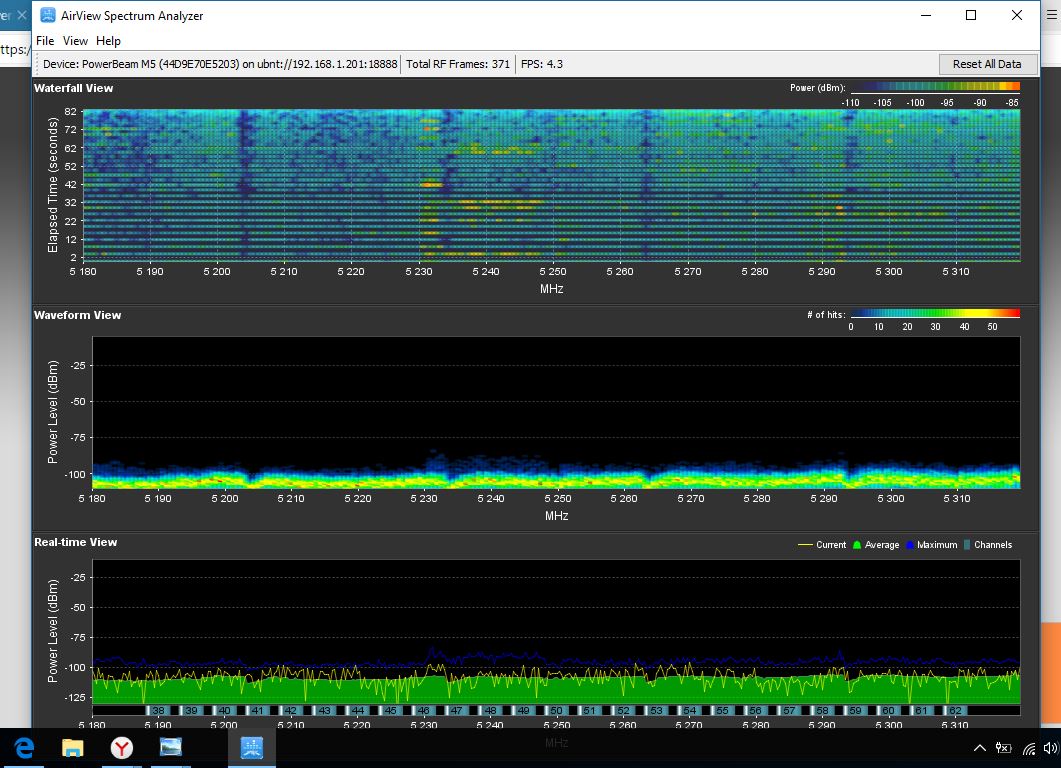Launch Microsoft Edge from the taskbar

click(x=24, y=747)
